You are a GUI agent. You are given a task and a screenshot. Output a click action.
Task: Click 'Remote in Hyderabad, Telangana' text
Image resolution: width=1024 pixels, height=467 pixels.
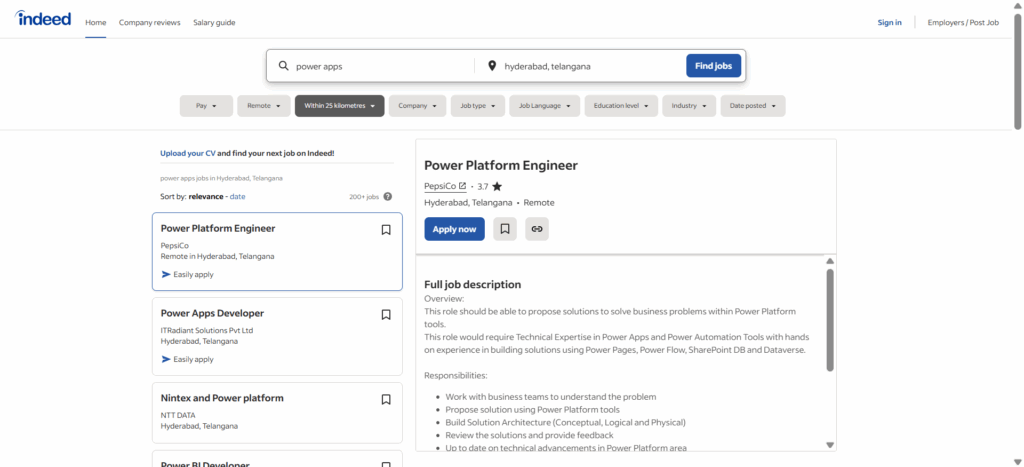217,257
